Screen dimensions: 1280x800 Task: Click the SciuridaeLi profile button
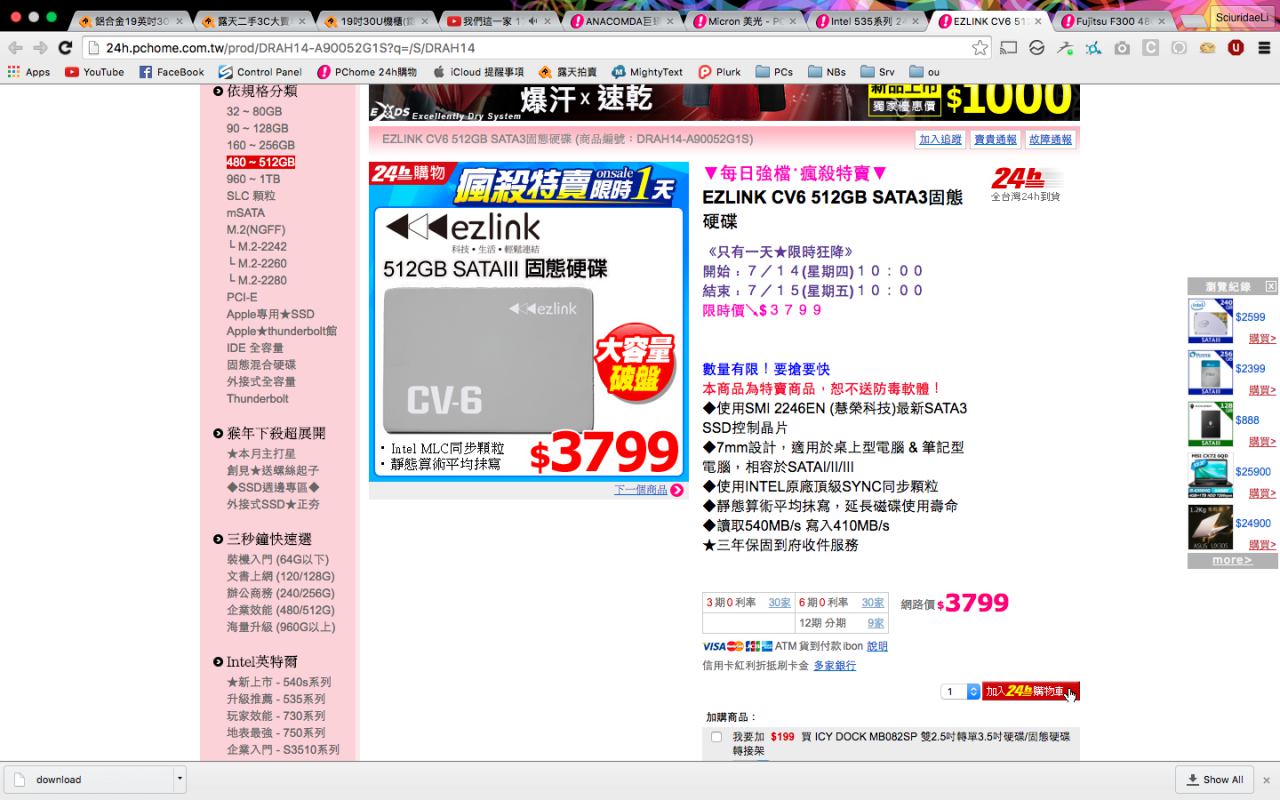(x=1241, y=16)
